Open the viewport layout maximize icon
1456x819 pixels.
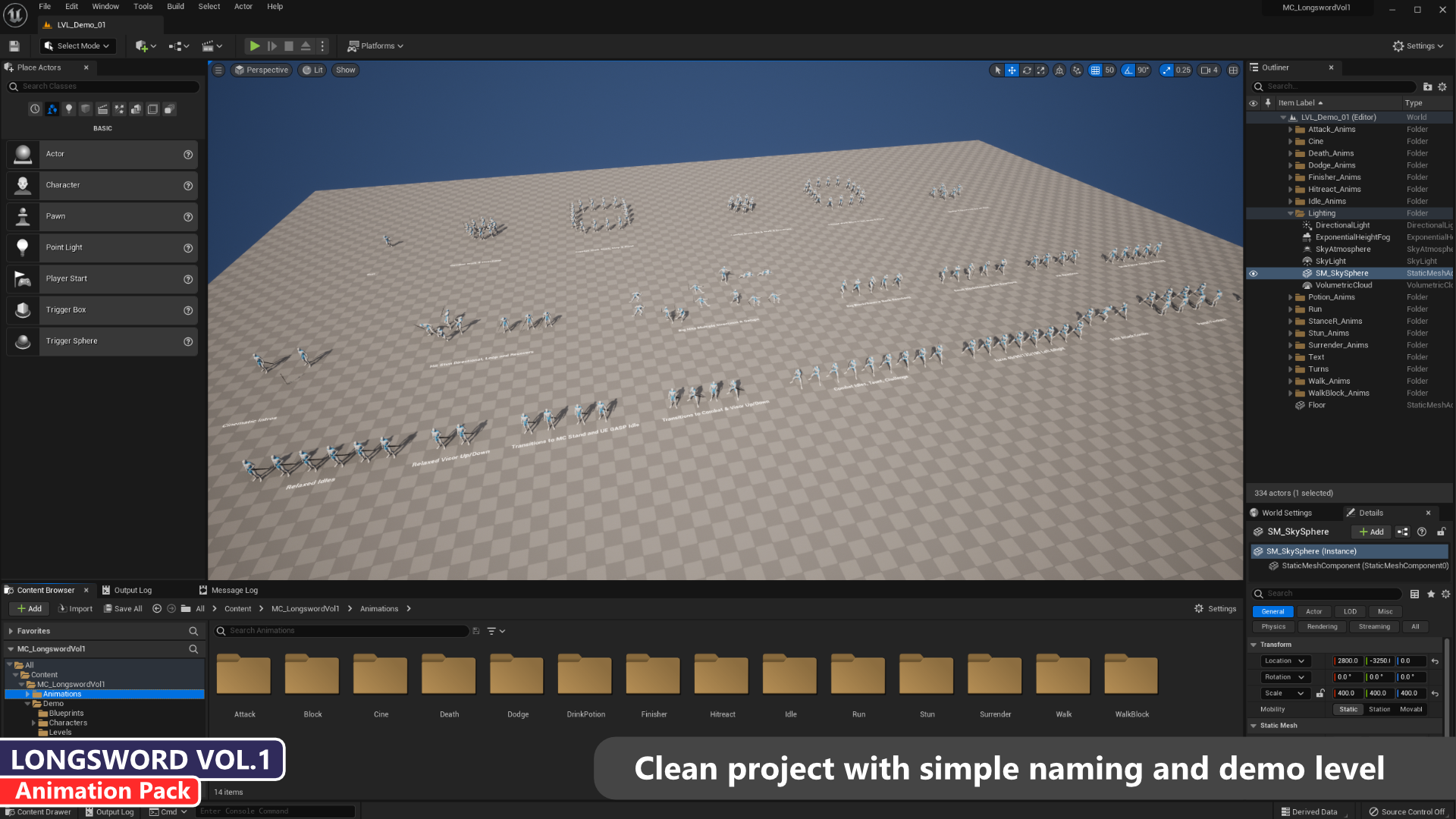pyautogui.click(x=1234, y=70)
